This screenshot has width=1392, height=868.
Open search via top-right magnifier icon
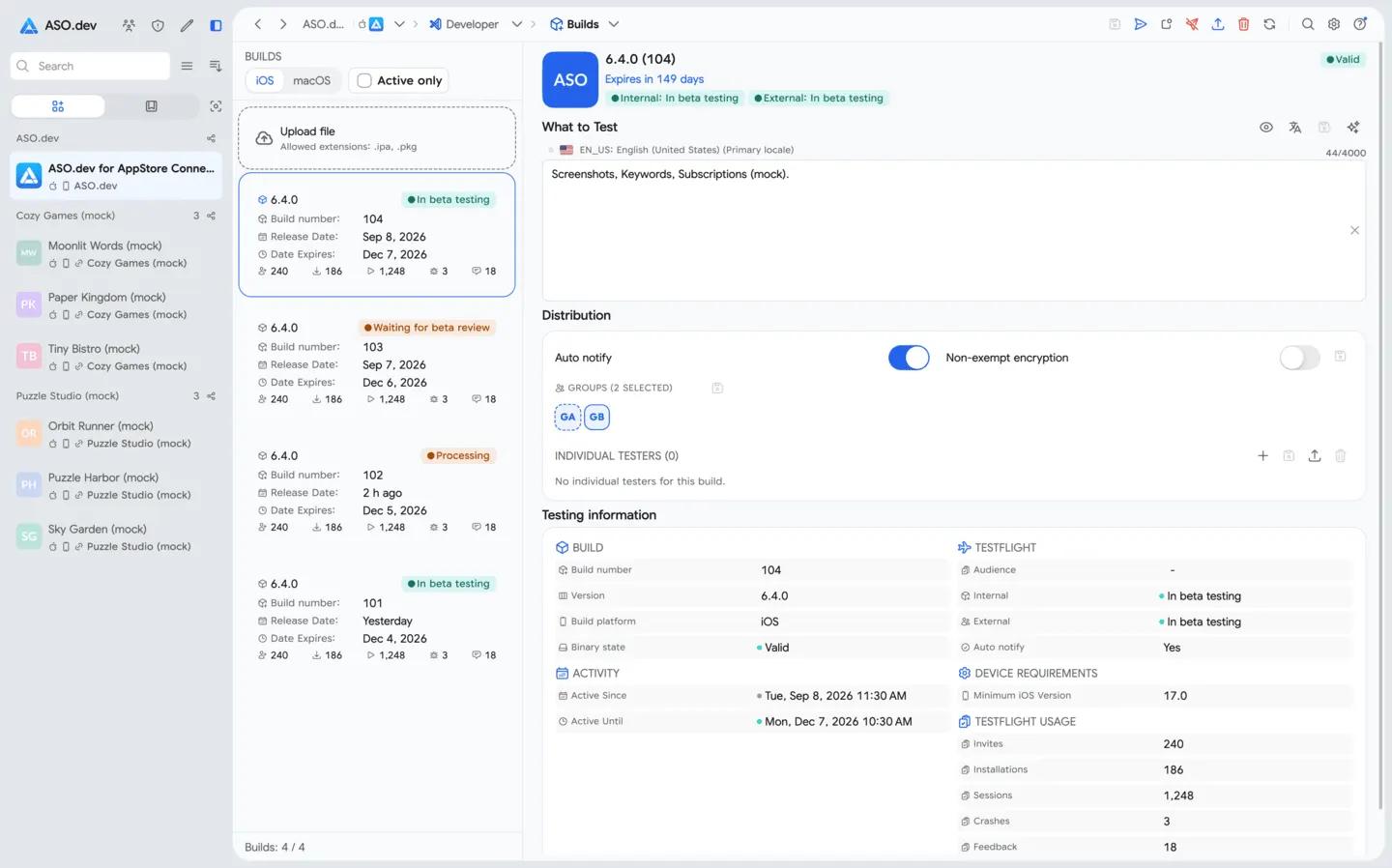click(x=1308, y=24)
